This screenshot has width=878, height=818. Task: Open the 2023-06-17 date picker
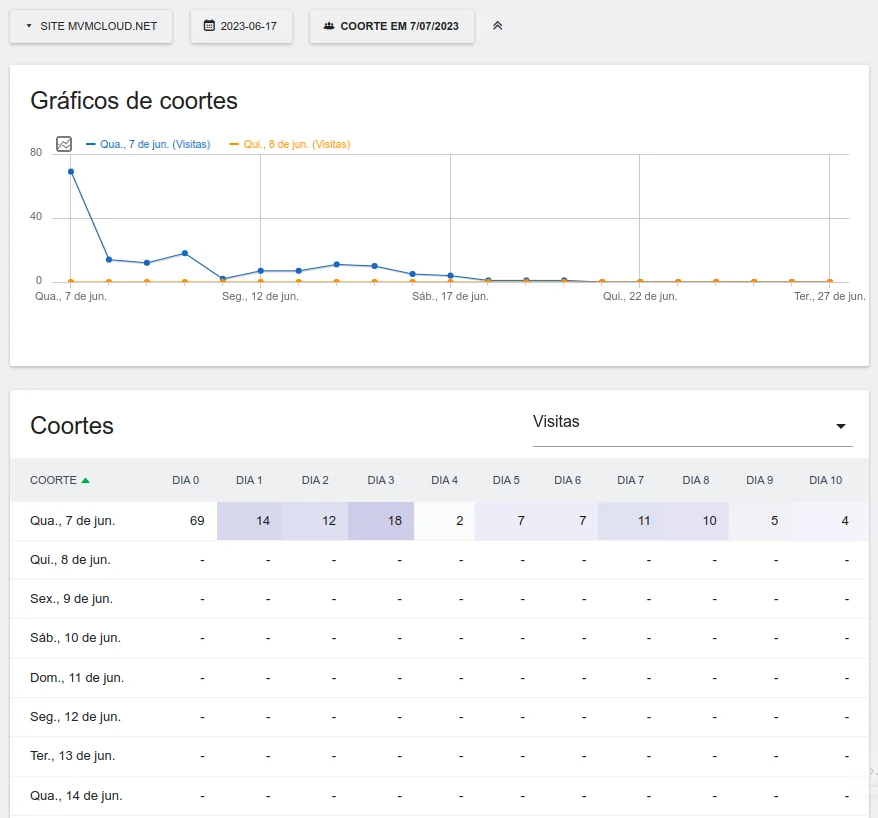coord(241,26)
